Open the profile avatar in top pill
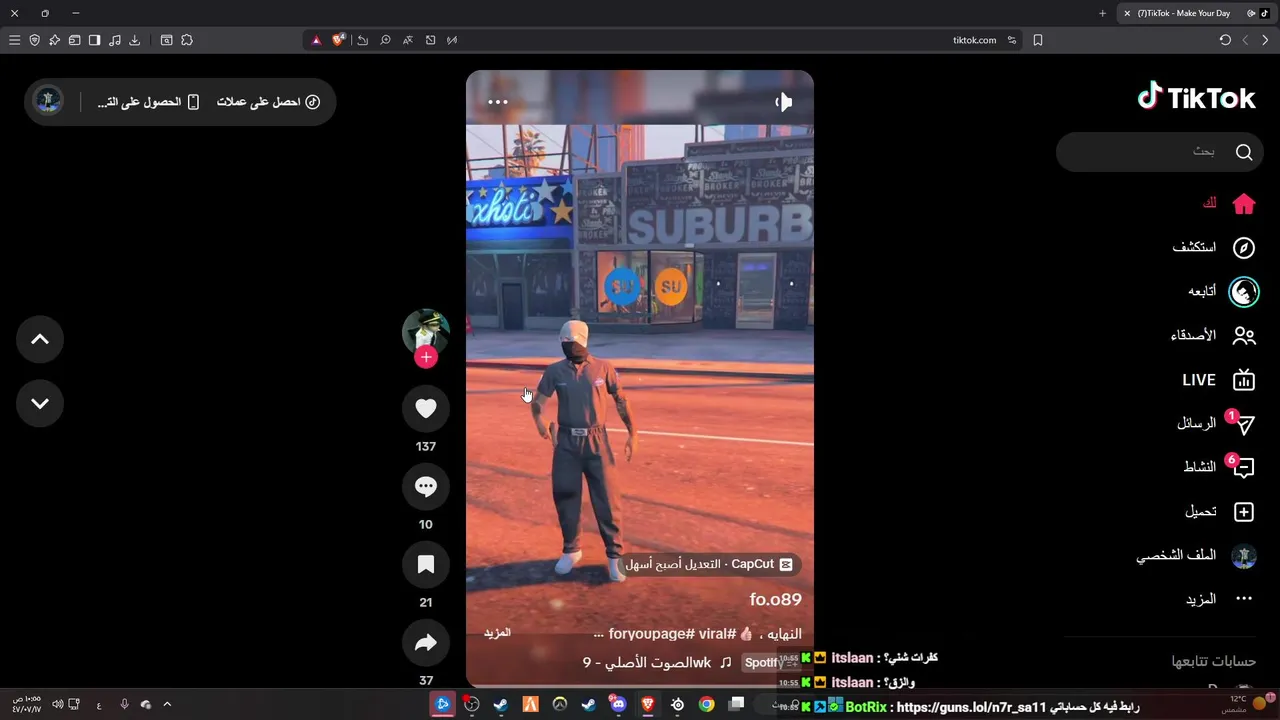The width and height of the screenshot is (1280, 720). click(48, 101)
